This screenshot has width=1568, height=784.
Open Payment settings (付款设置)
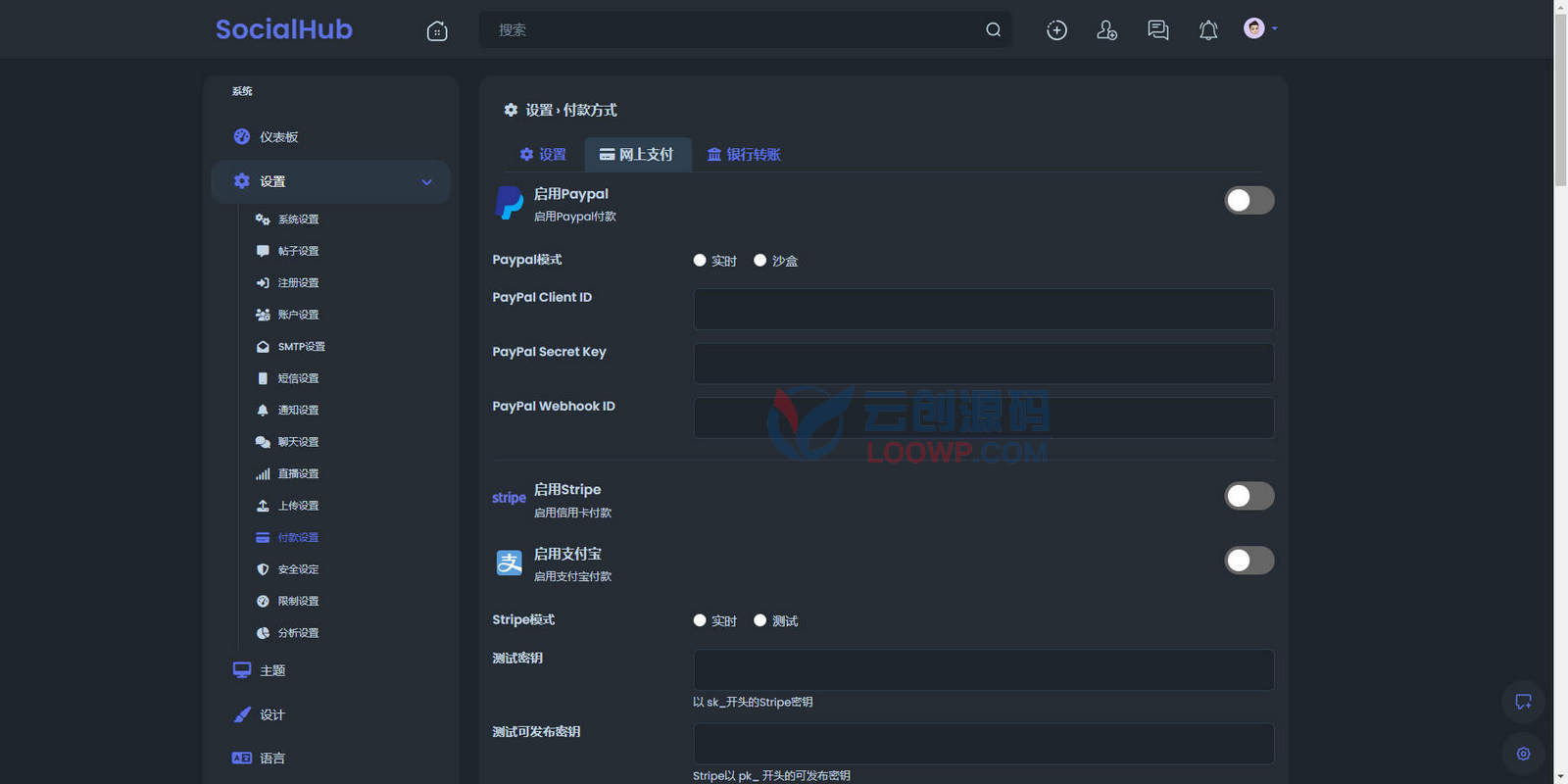pos(298,538)
